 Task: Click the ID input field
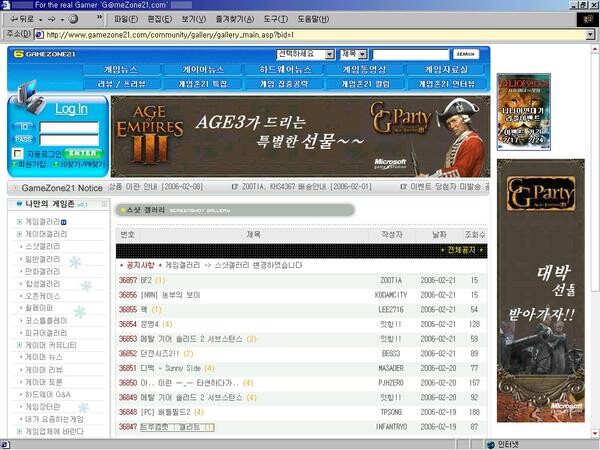pos(68,127)
